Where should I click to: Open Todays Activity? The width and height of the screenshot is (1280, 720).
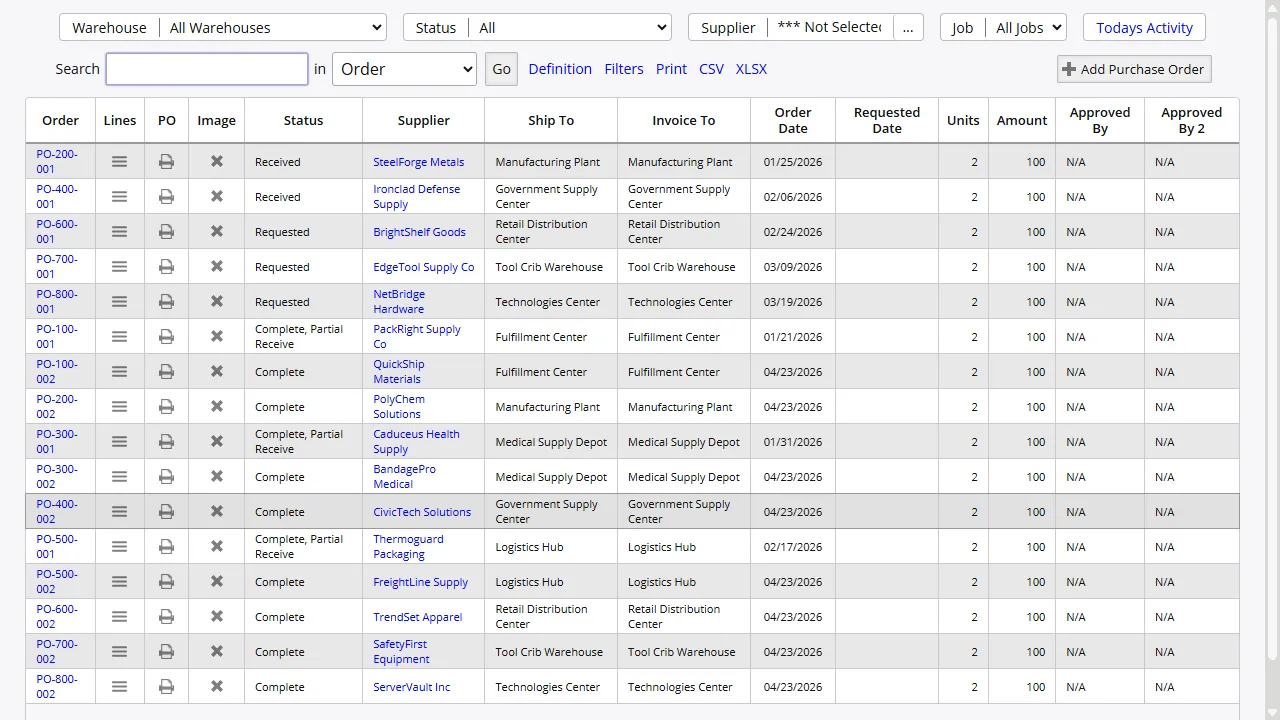tap(1144, 27)
